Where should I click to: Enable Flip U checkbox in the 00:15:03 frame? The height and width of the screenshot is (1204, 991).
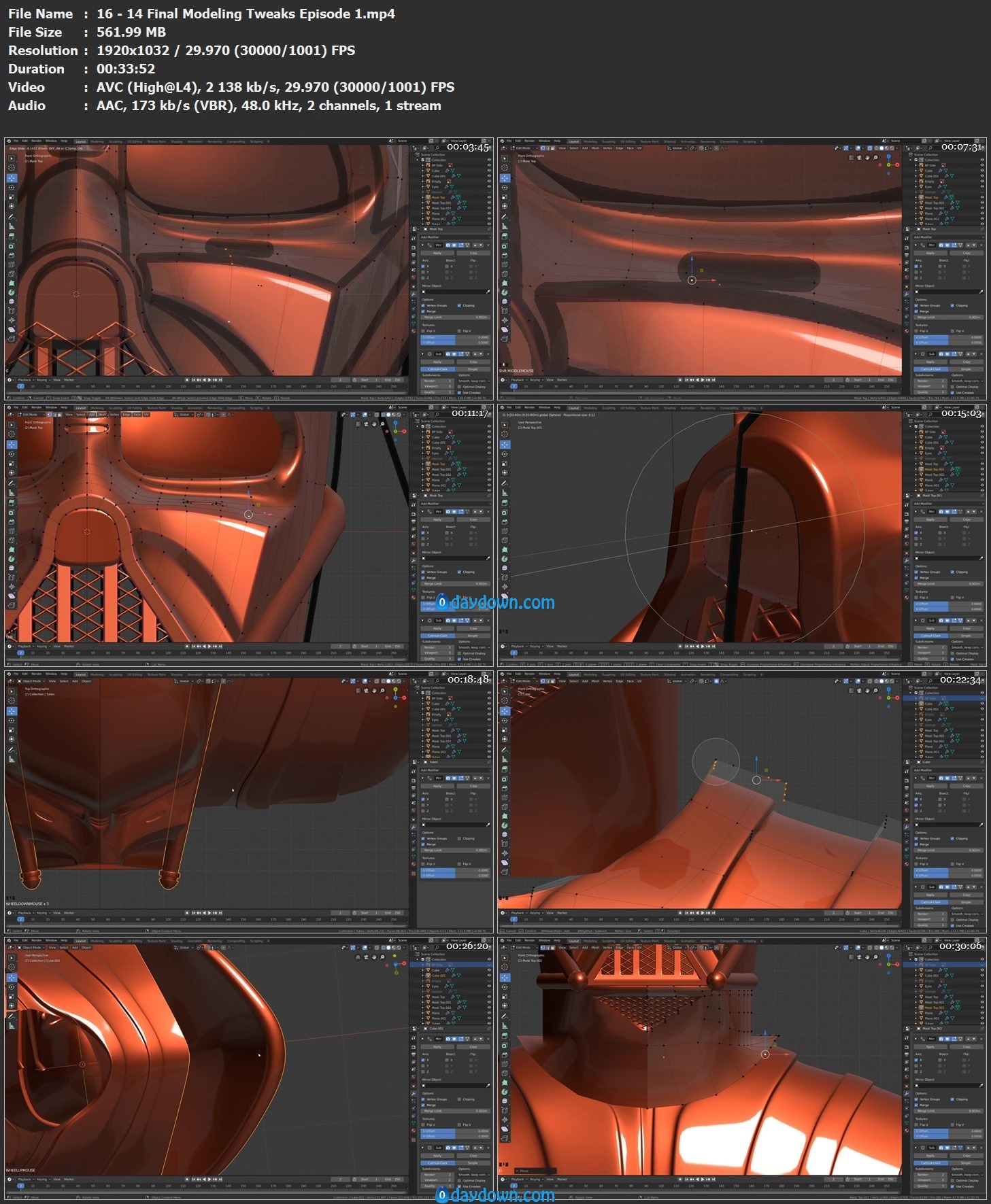click(x=916, y=598)
